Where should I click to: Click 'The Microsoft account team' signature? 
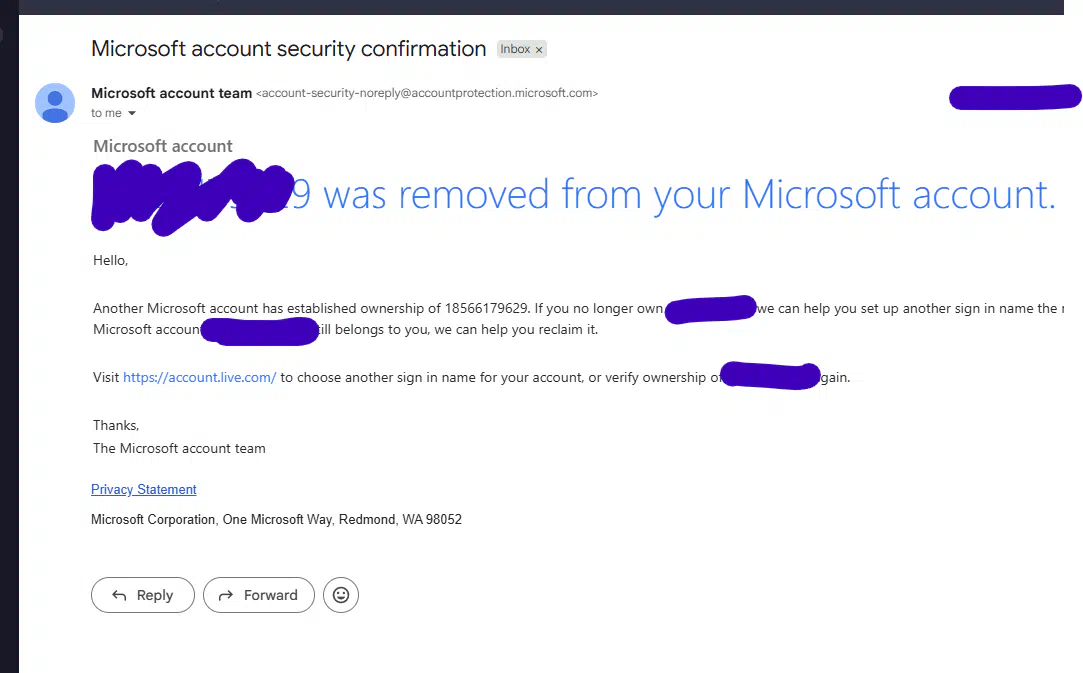point(180,448)
